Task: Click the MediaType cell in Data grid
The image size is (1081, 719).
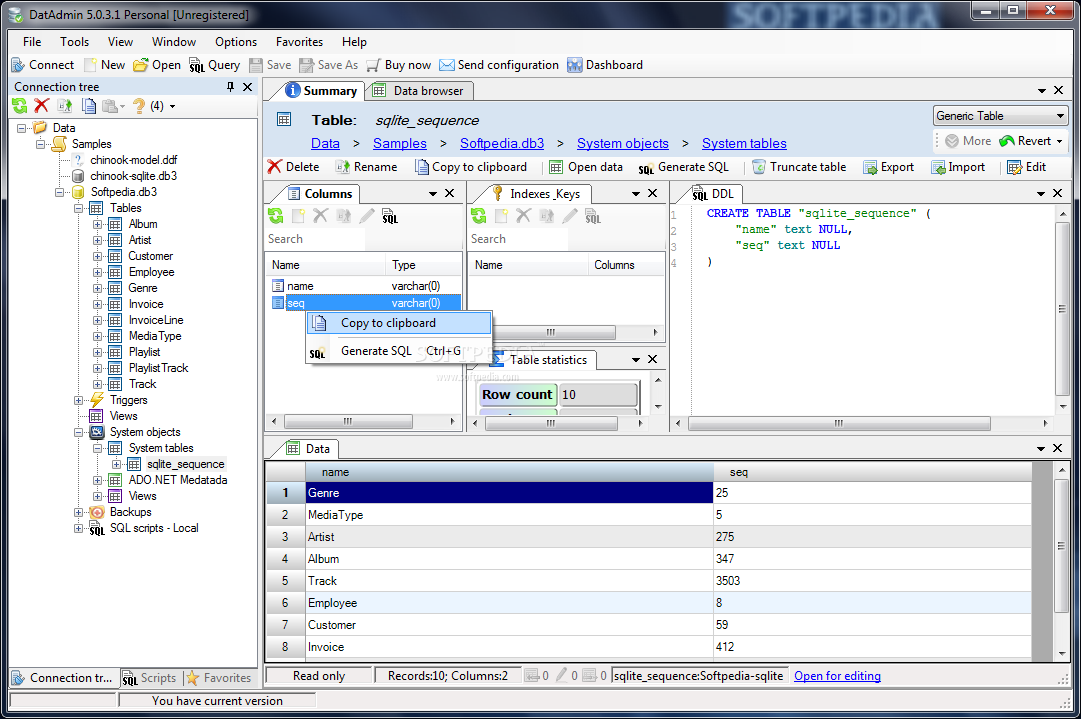Action: pyautogui.click(x=509, y=515)
